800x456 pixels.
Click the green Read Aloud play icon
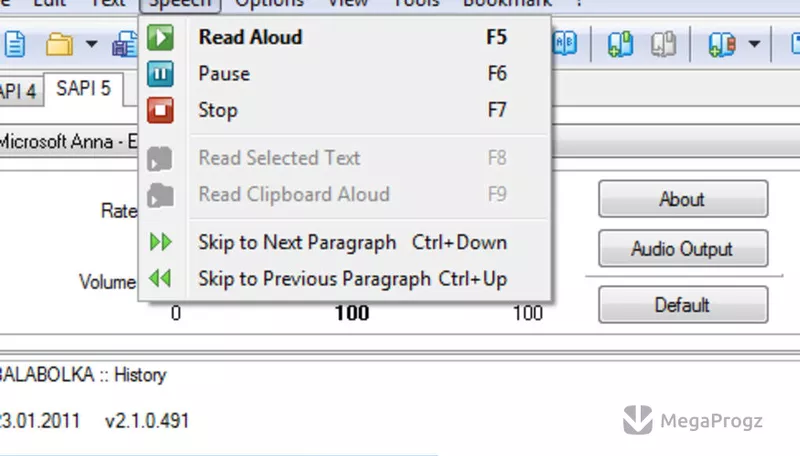[160, 37]
